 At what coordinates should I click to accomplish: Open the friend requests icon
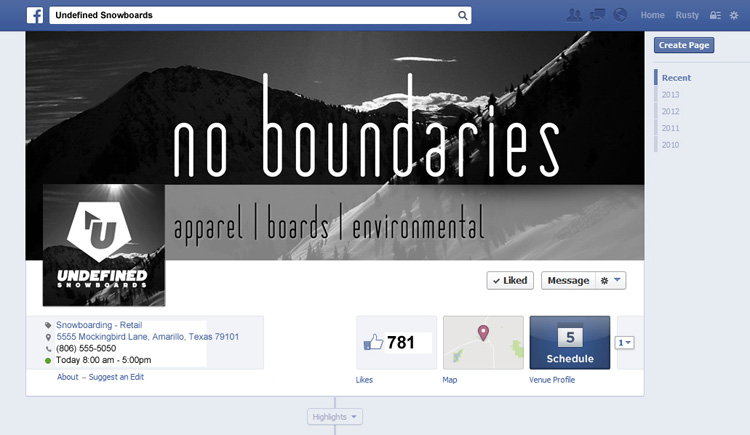574,15
